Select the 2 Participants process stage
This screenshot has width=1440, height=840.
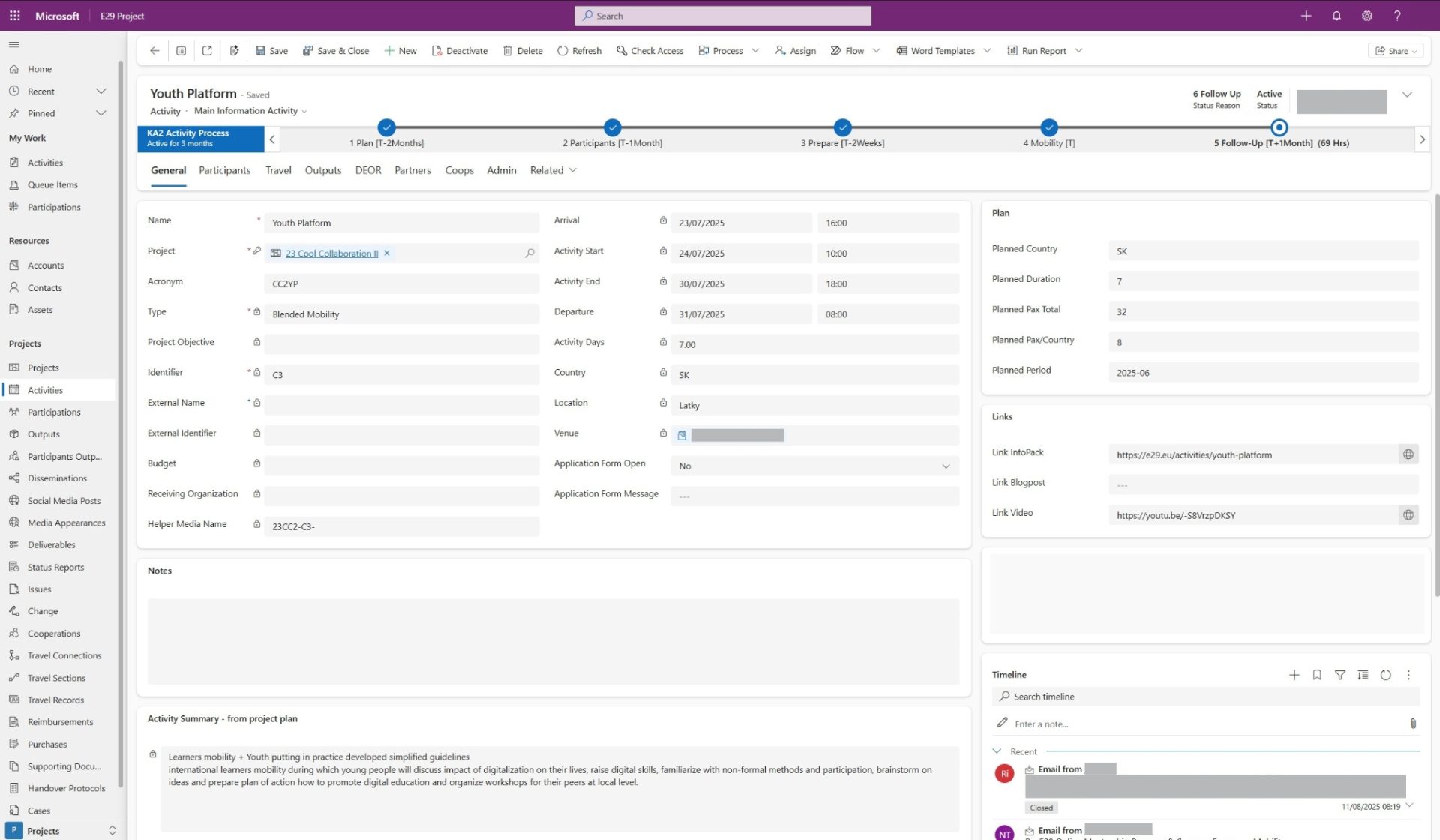point(612,127)
